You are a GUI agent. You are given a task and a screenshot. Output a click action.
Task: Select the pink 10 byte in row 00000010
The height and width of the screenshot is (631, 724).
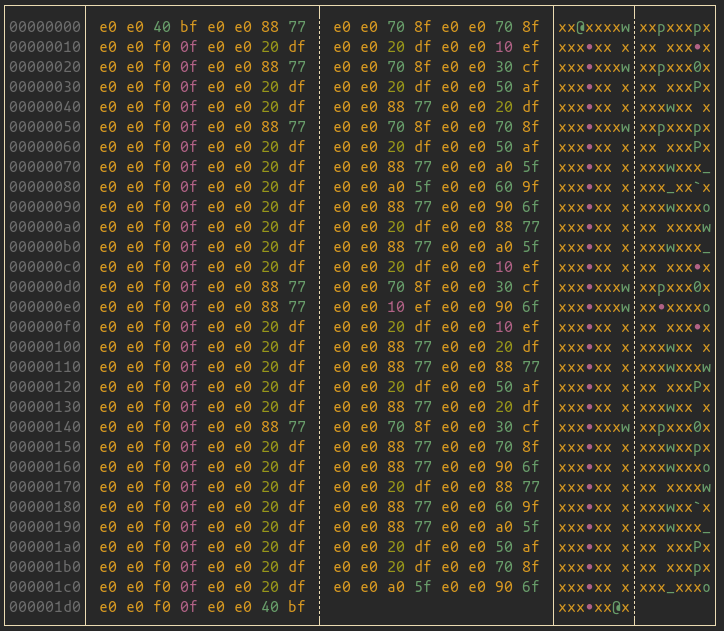[503, 47]
